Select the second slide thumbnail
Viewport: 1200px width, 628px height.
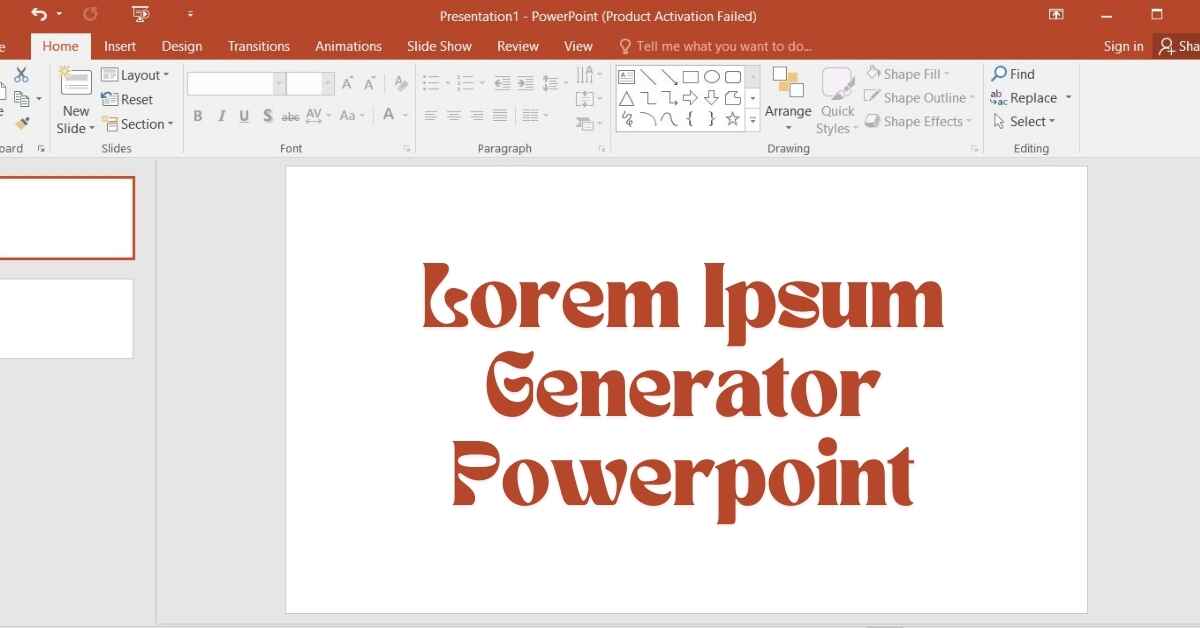point(66,318)
